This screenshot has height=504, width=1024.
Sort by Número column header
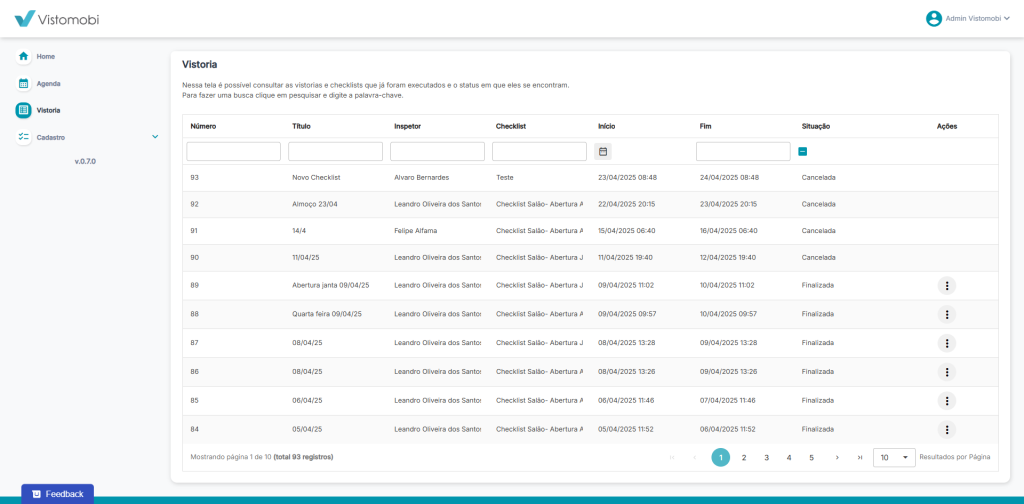(x=203, y=126)
